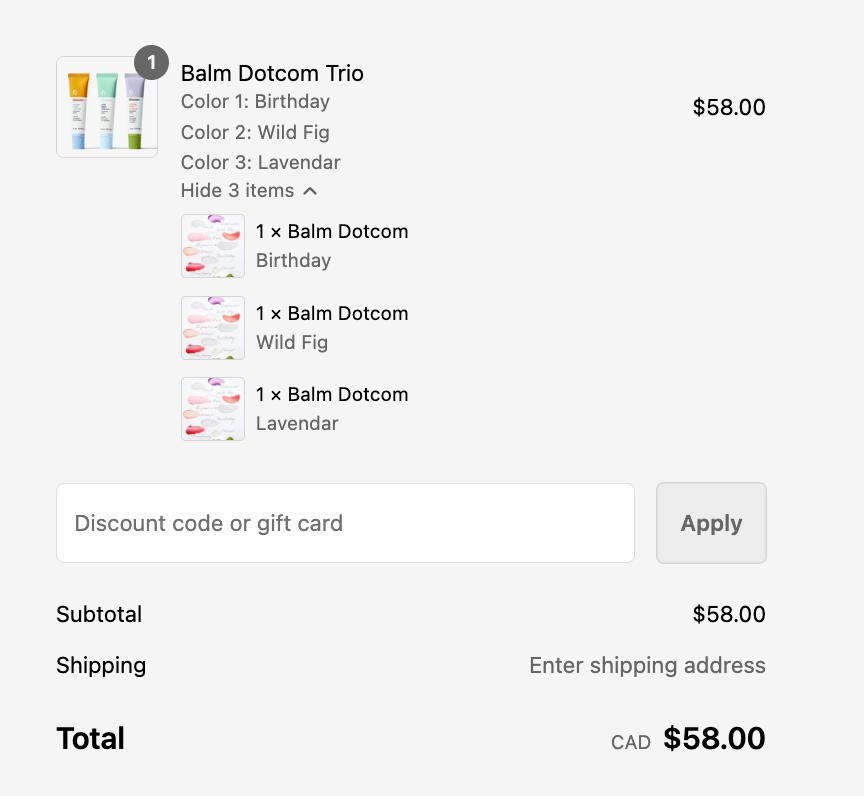The height and width of the screenshot is (796, 864).
Task: Click the 1 × Balm Dotcom Wild Fig item
Action: point(332,328)
